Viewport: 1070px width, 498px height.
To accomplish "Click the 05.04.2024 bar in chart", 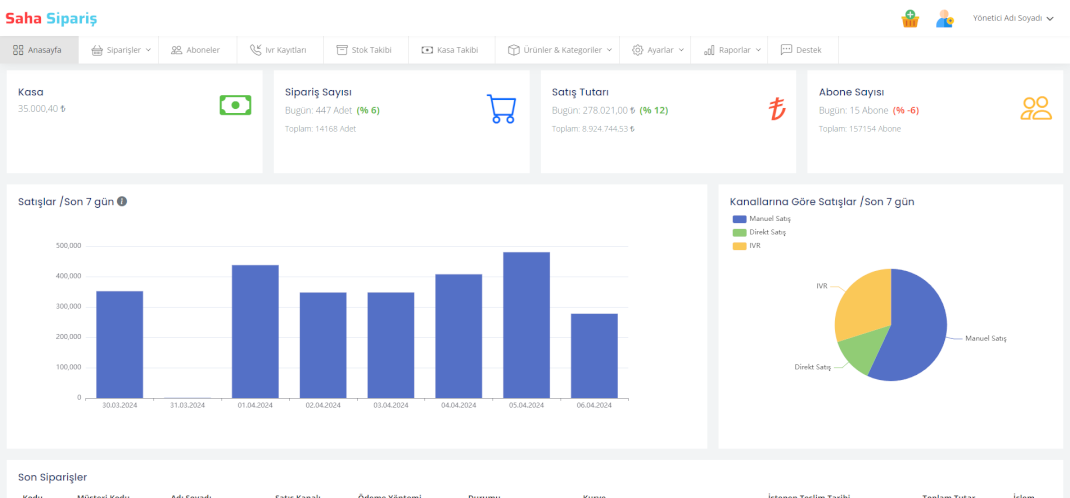I will (526, 325).
